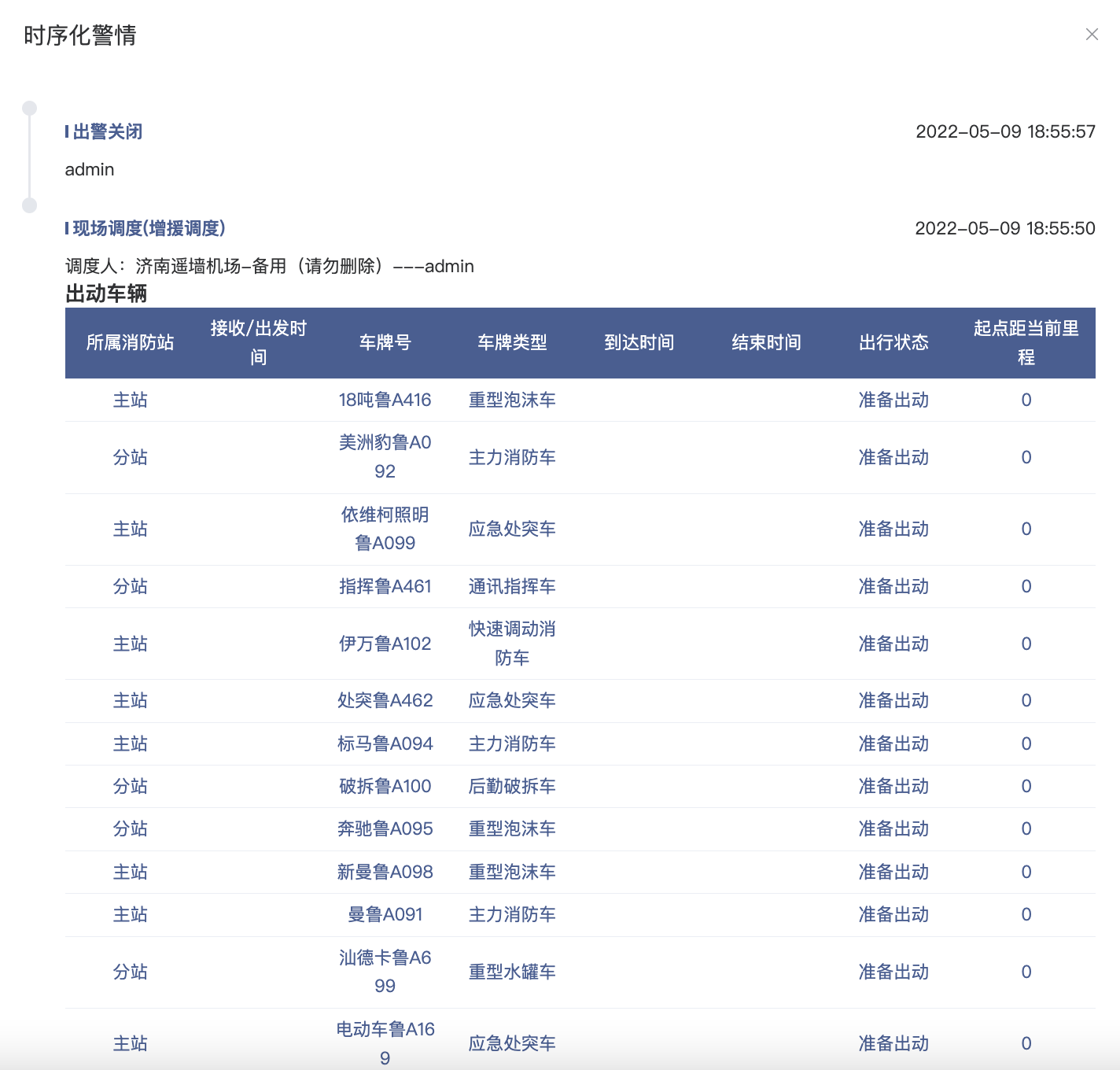This screenshot has width=1120, height=1070.
Task: Click the admin operator text
Action: pyautogui.click(x=90, y=169)
